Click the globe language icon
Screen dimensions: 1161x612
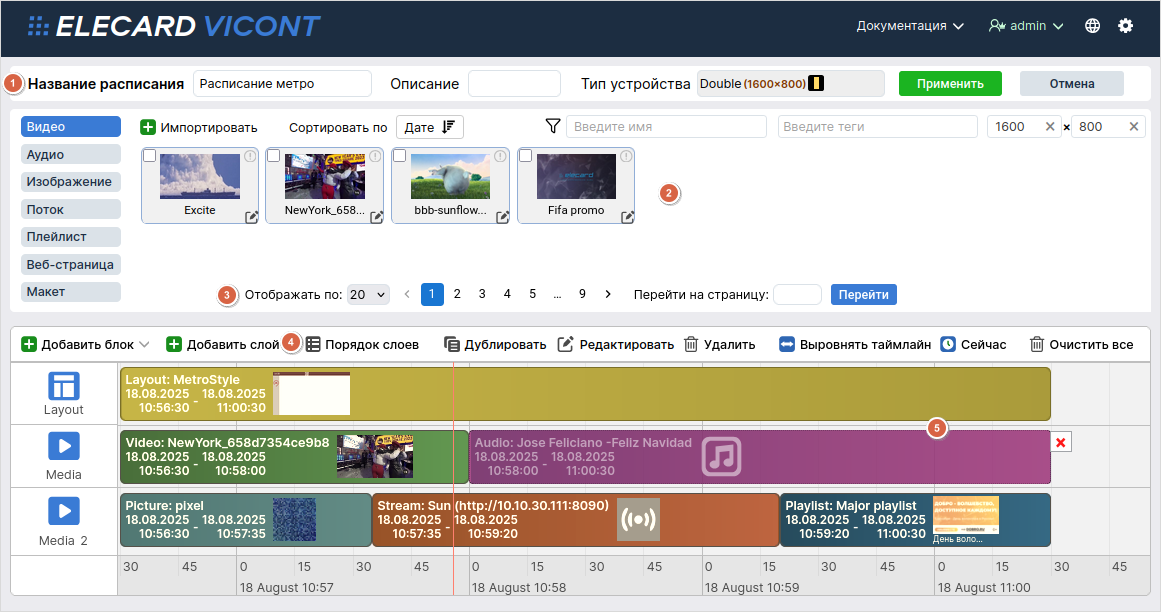(1092, 26)
